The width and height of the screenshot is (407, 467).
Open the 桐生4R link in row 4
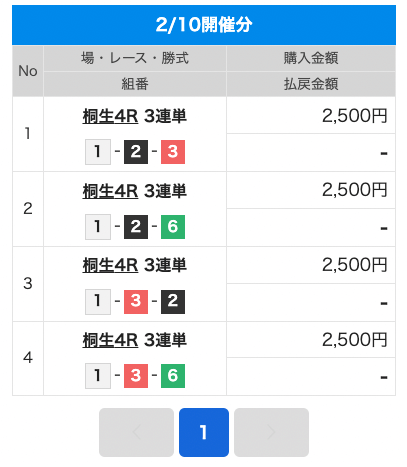[110, 340]
